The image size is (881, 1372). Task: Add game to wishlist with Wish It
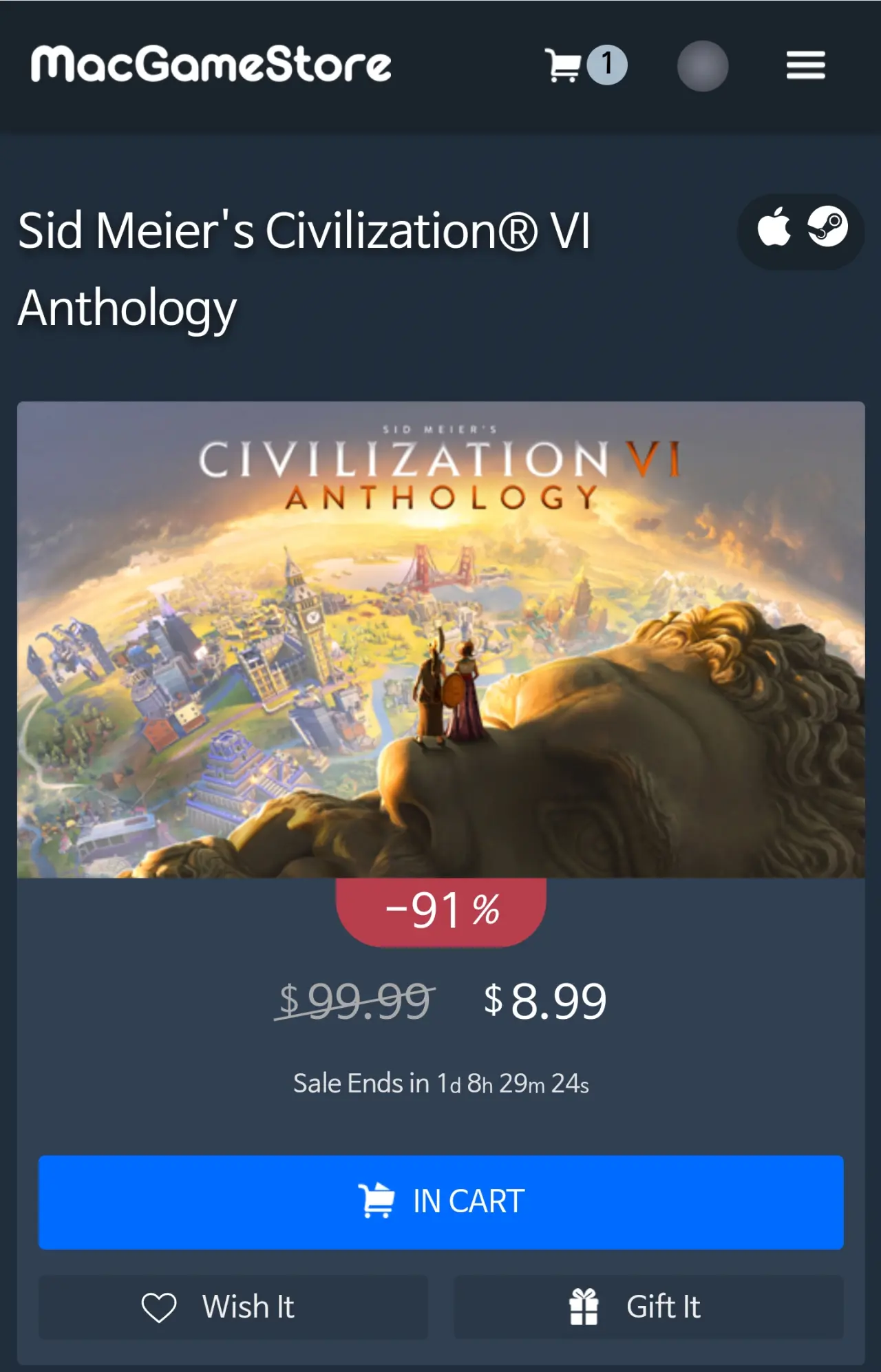tap(233, 1307)
